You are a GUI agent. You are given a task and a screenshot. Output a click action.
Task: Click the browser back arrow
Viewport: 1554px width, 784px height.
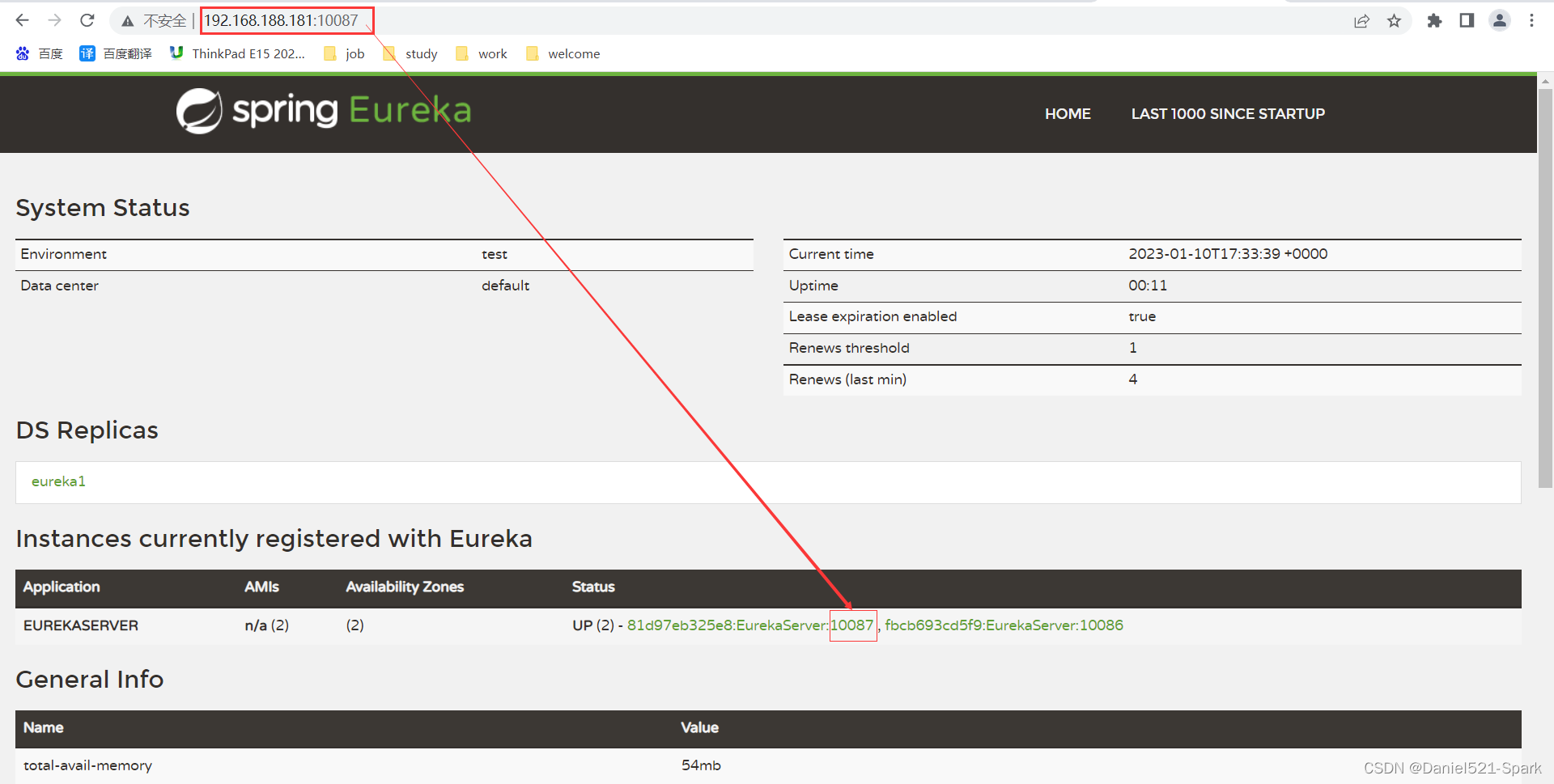tap(22, 20)
